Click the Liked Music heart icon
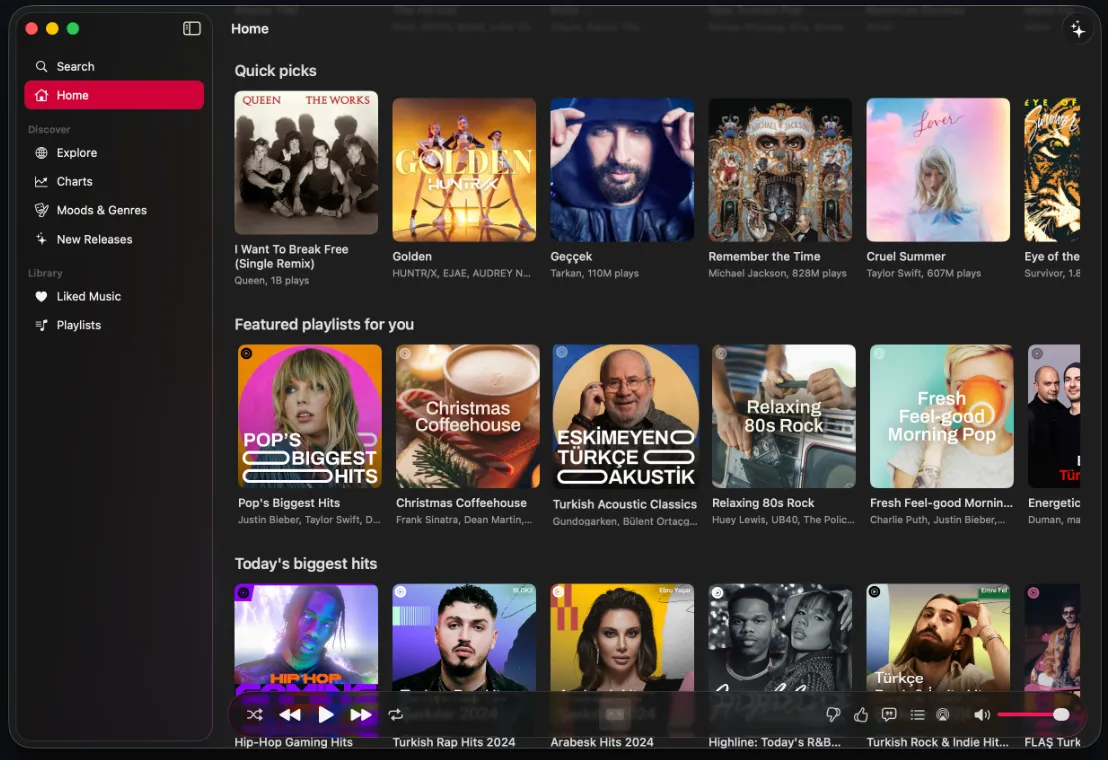Viewport: 1108px width, 760px height. [x=42, y=297]
